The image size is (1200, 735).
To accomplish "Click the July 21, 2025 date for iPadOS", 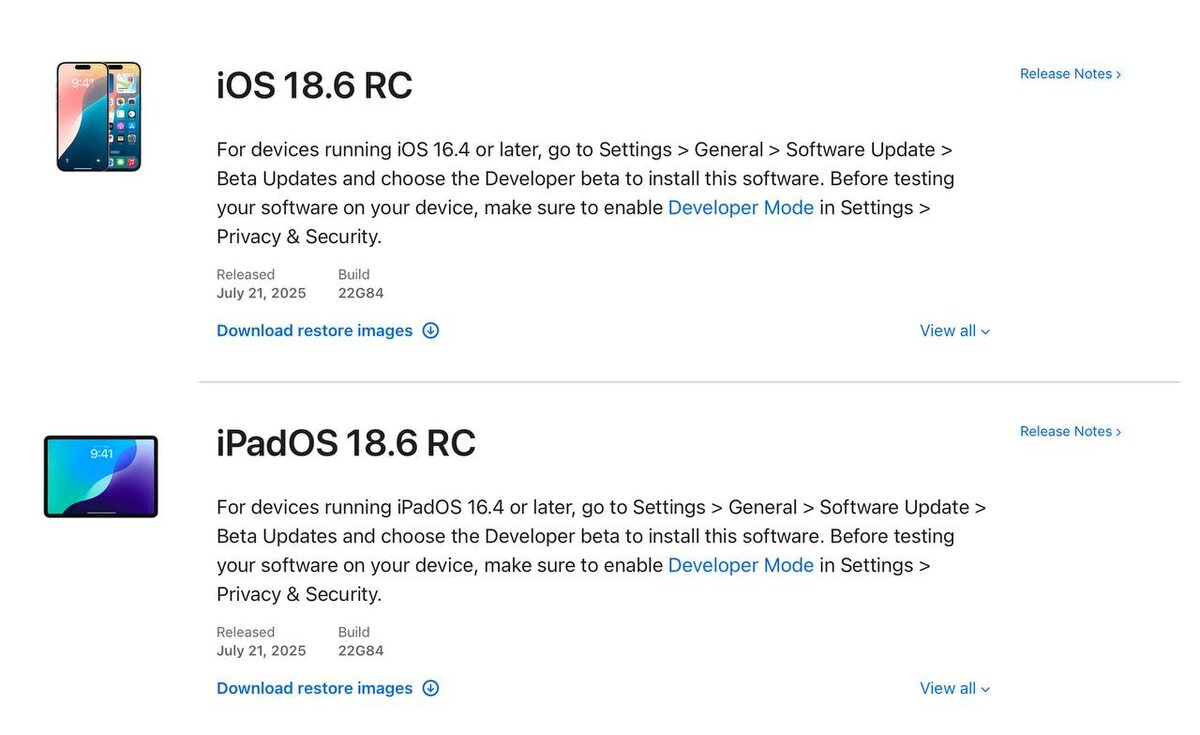I will 261,651.
